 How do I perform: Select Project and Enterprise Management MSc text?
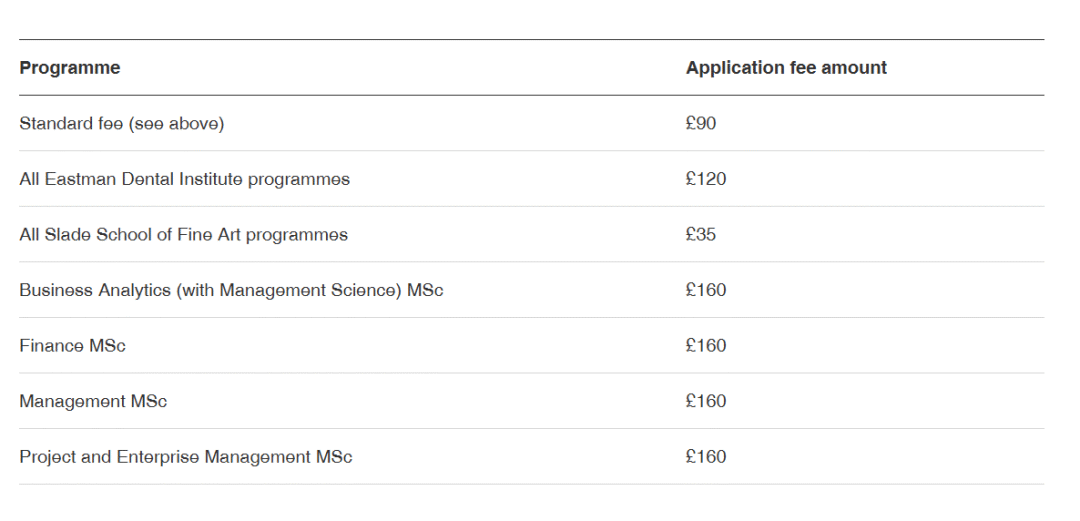[185, 457]
